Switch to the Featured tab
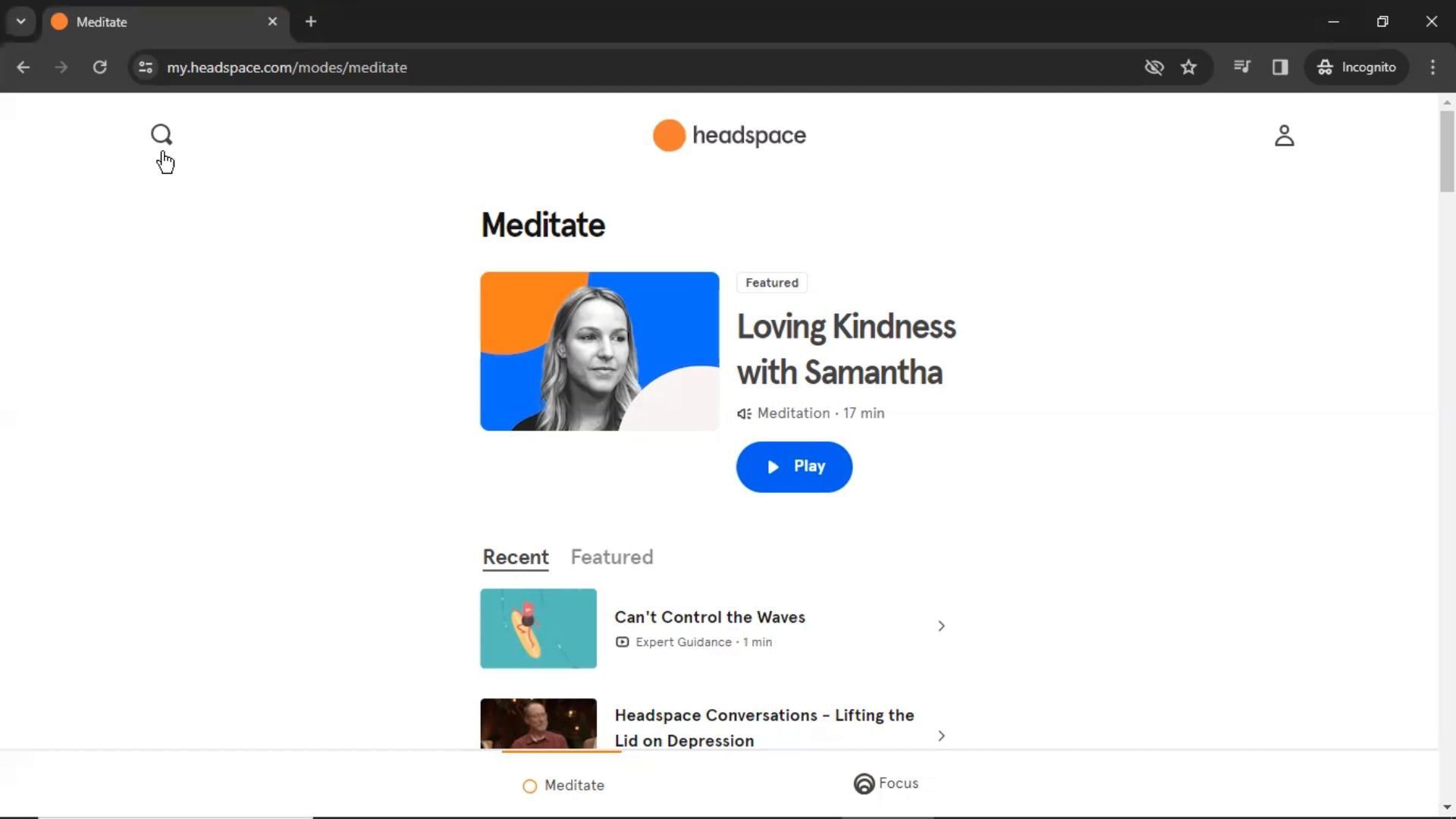This screenshot has height=819, width=1456. pyautogui.click(x=611, y=557)
